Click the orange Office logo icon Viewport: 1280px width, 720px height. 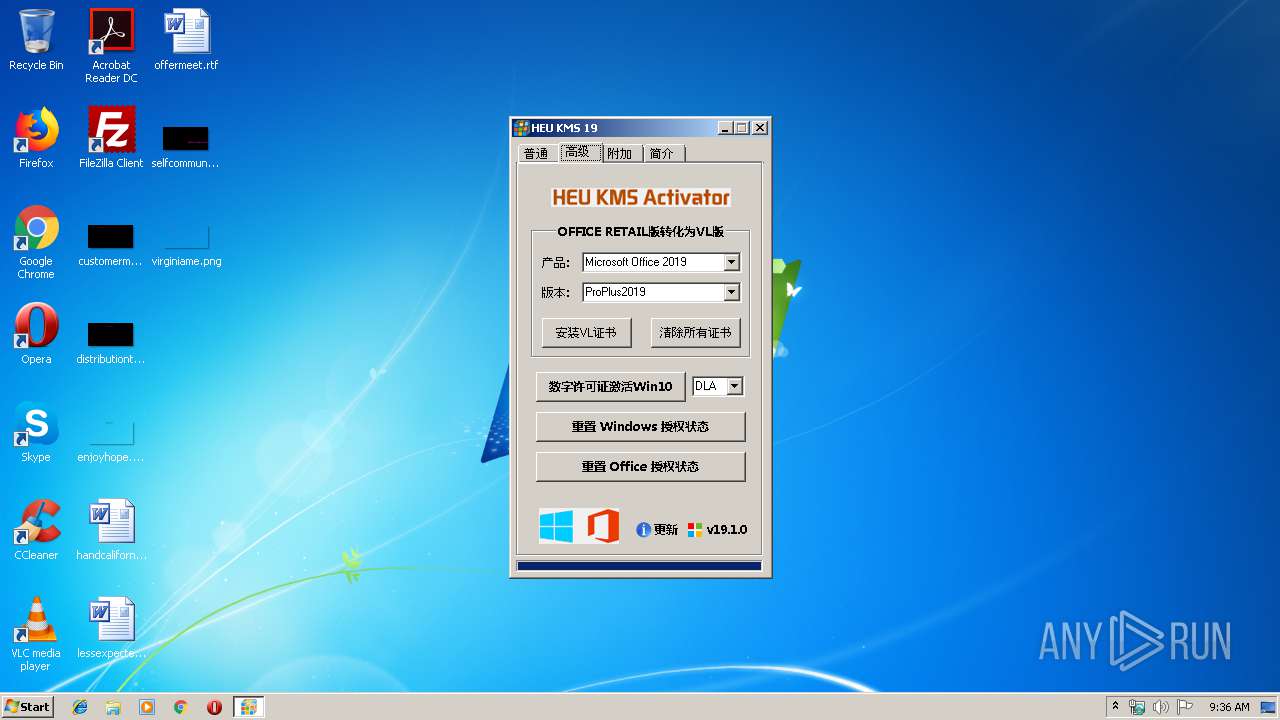(602, 526)
